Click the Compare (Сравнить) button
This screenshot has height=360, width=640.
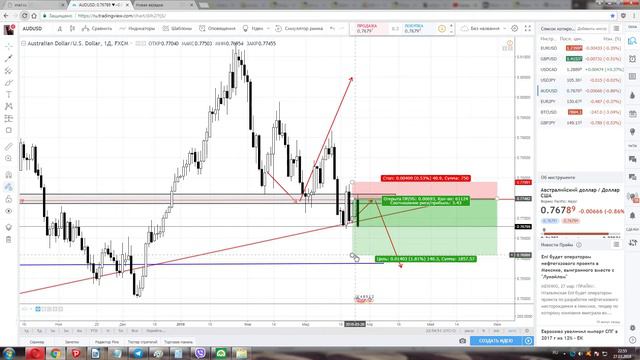(x=97, y=29)
